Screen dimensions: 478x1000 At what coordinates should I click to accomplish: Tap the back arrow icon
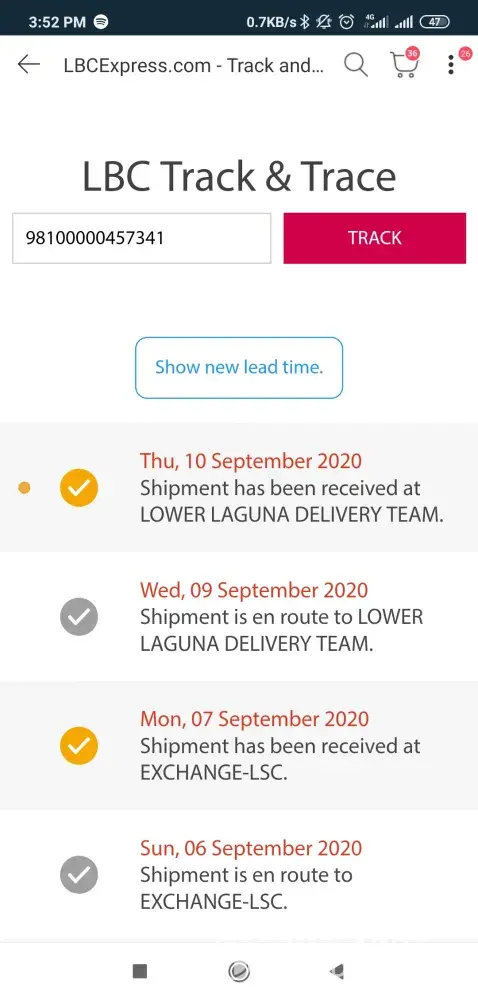coord(29,64)
